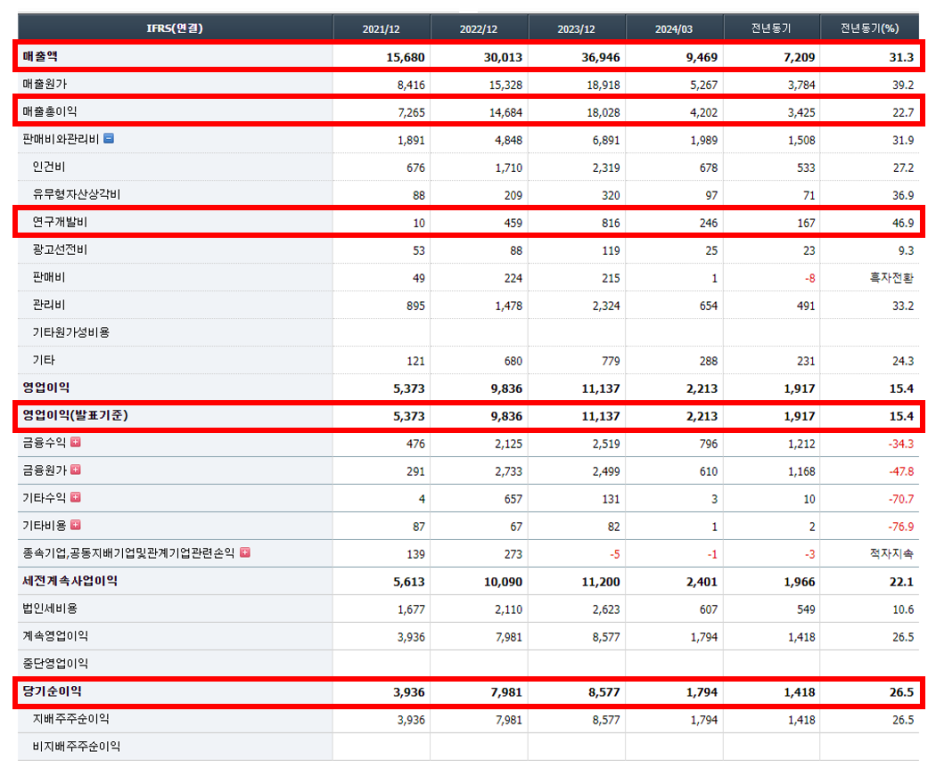This screenshot has width=936, height=768.
Task: Click the 2023/12 column header
Action: [x=577, y=29]
